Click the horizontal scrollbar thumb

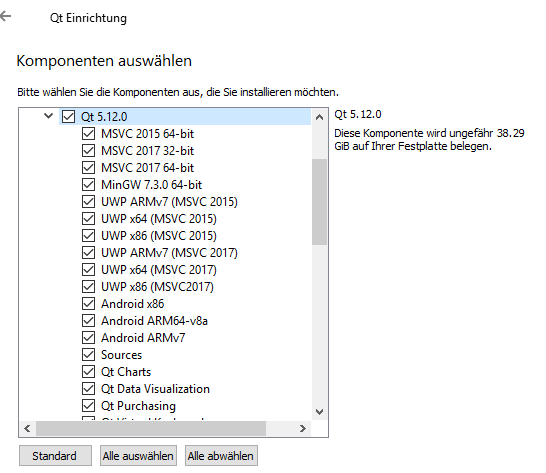pyautogui.click(x=151, y=428)
